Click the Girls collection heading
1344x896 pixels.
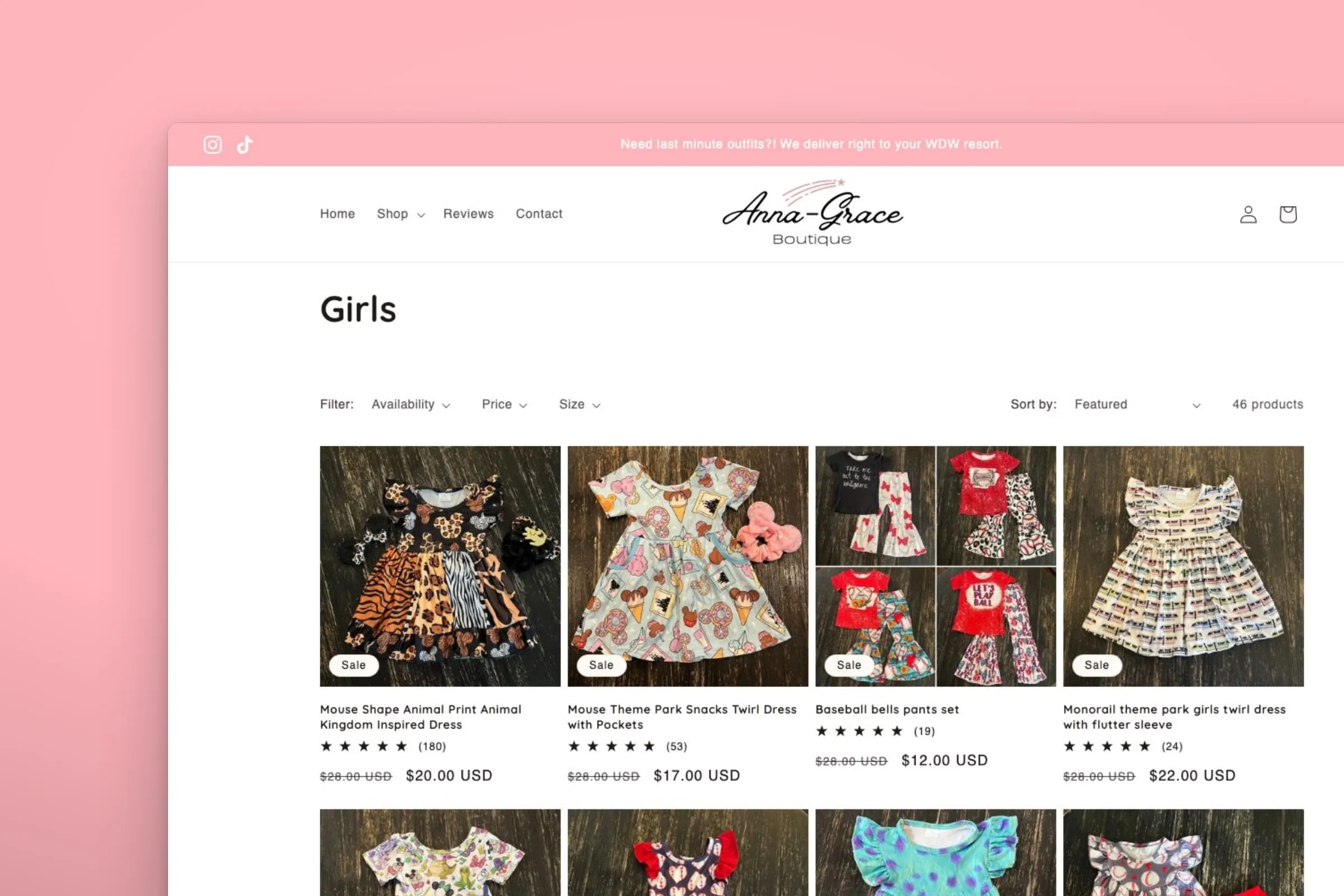(x=358, y=309)
